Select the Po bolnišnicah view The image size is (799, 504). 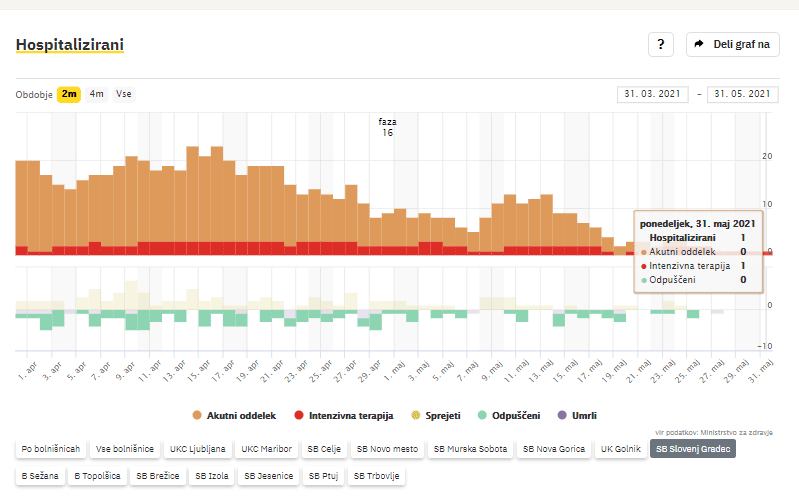[x=51, y=449]
